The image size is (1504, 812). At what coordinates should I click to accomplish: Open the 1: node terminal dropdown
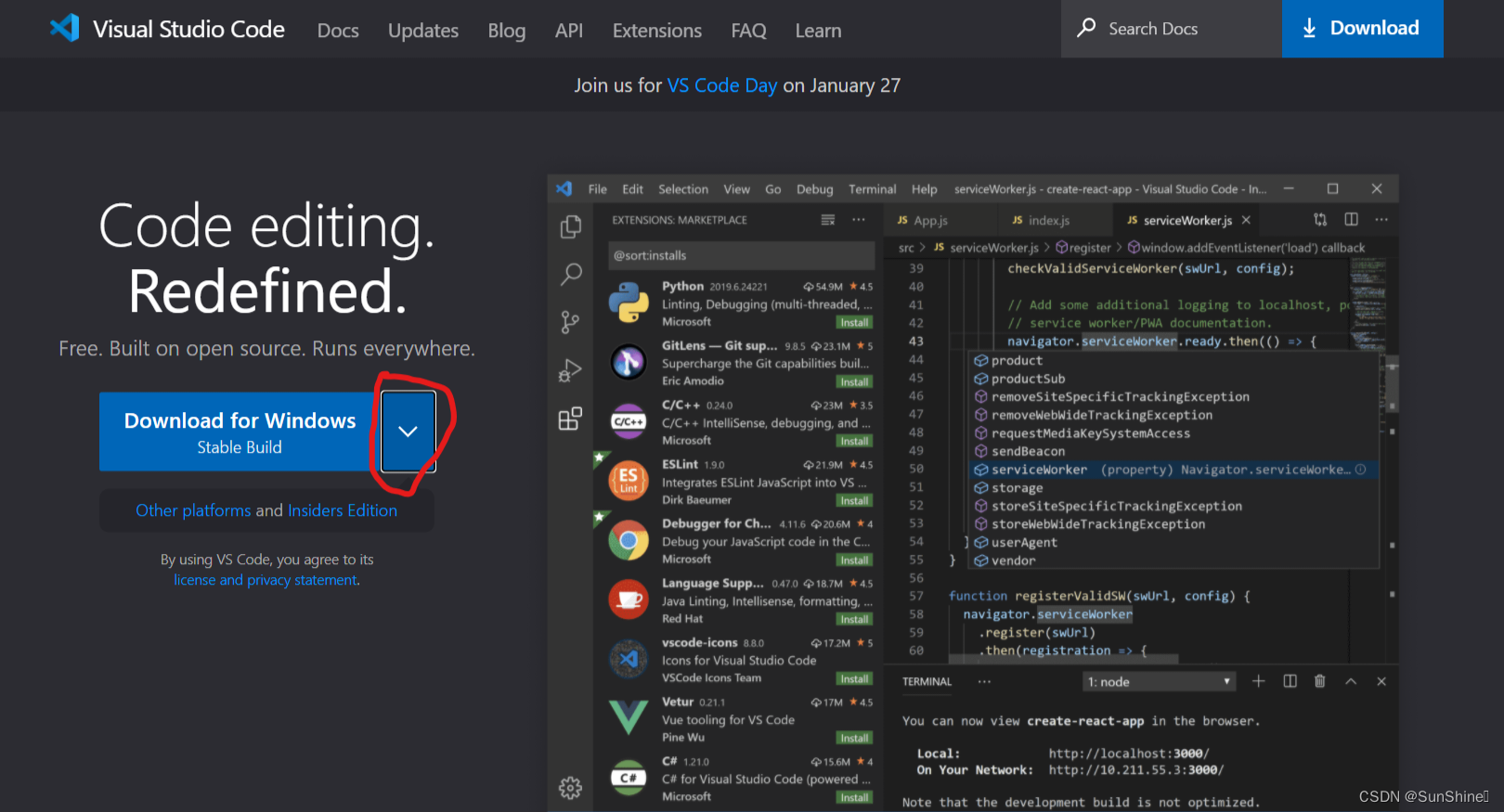pos(1160,682)
